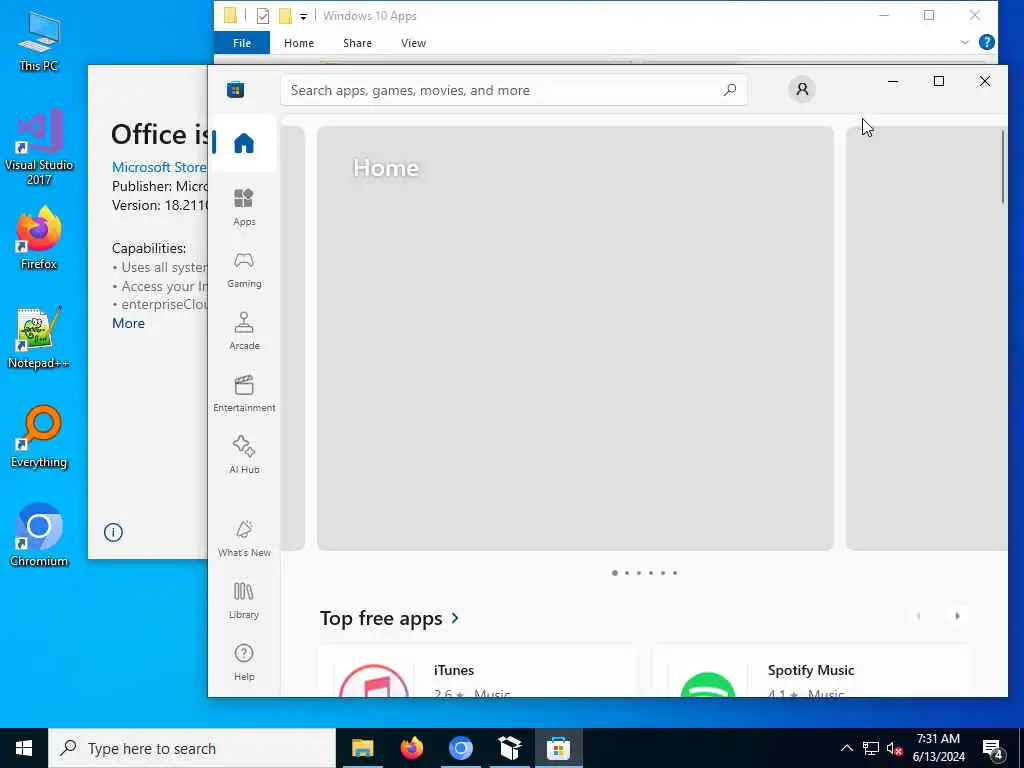1024x768 pixels.
Task: Open the clock showing 7:31 AM
Action: click(938, 748)
